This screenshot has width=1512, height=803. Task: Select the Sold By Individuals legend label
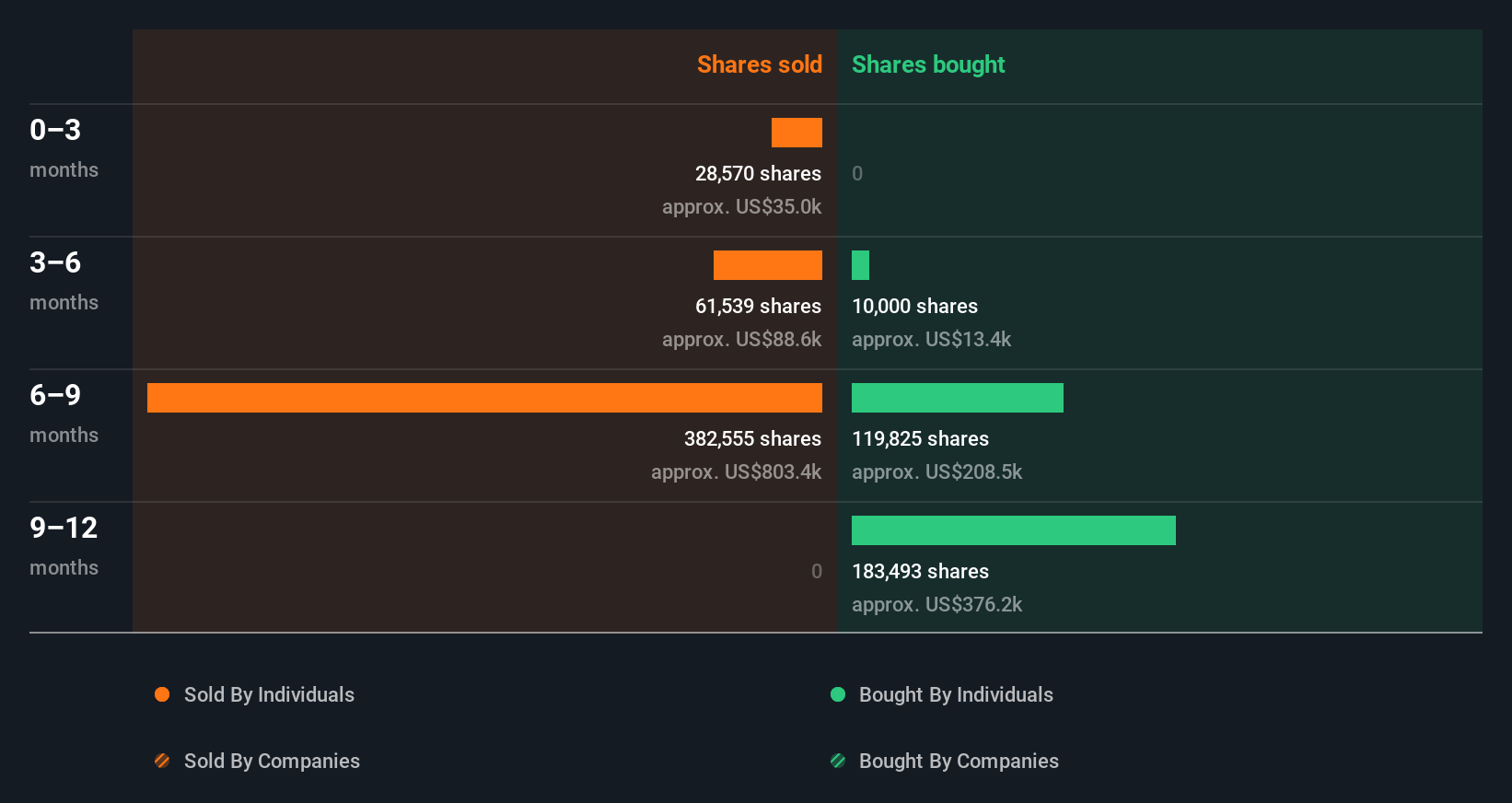(x=269, y=695)
